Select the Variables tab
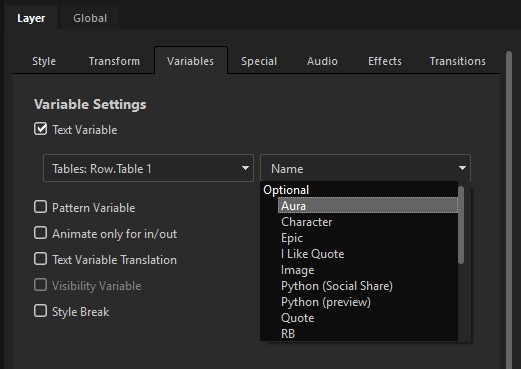This screenshot has height=369, width=521. [191, 61]
